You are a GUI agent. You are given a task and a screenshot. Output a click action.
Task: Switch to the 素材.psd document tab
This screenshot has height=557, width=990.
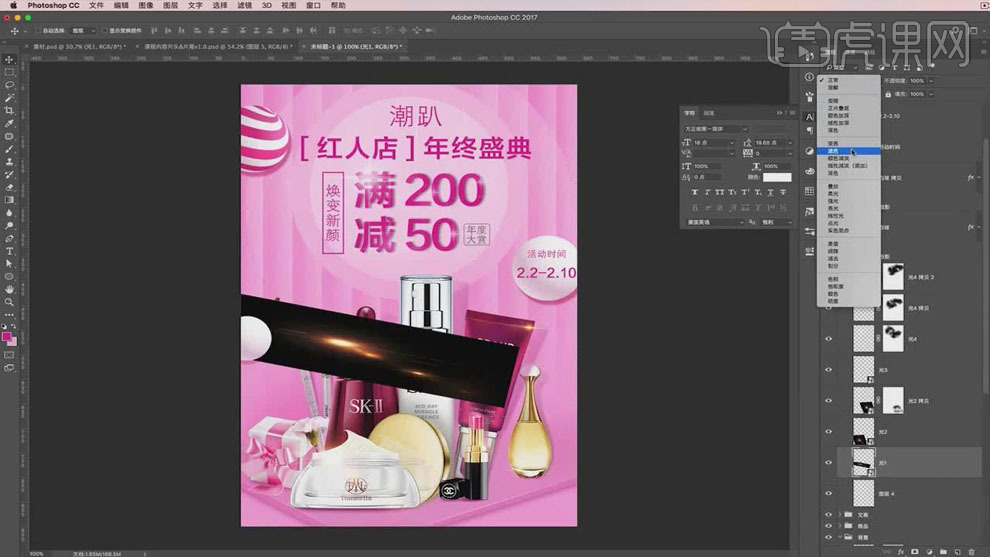tap(79, 47)
